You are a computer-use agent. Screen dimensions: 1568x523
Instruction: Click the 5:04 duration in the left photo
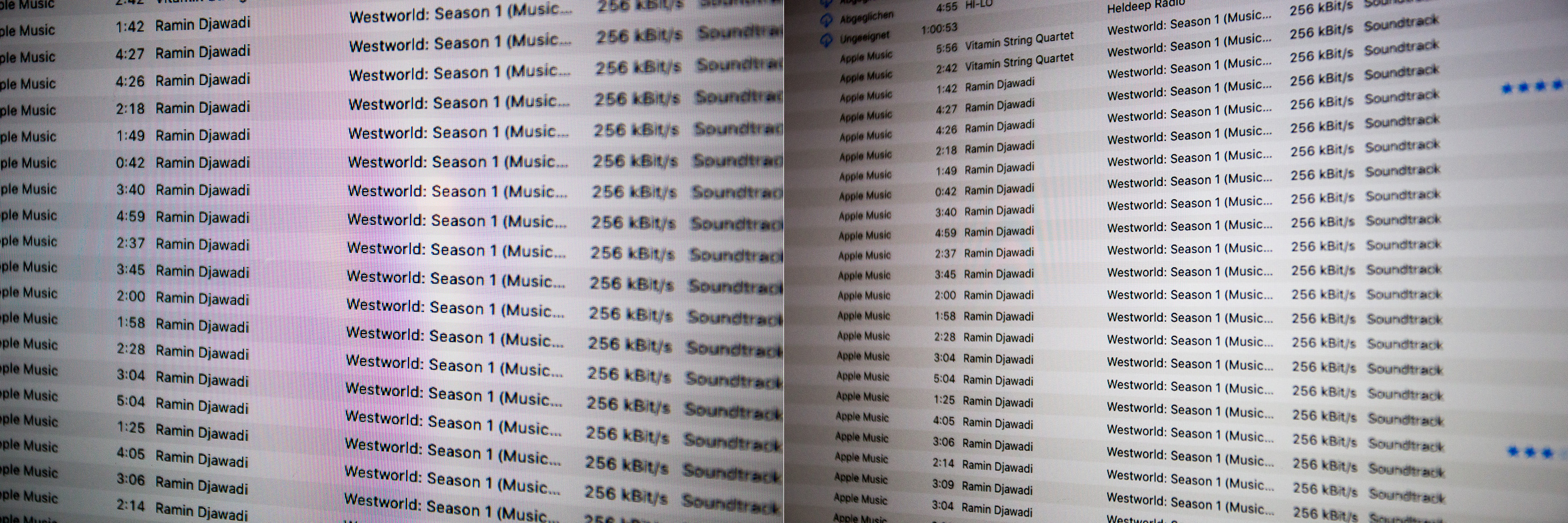click(131, 402)
